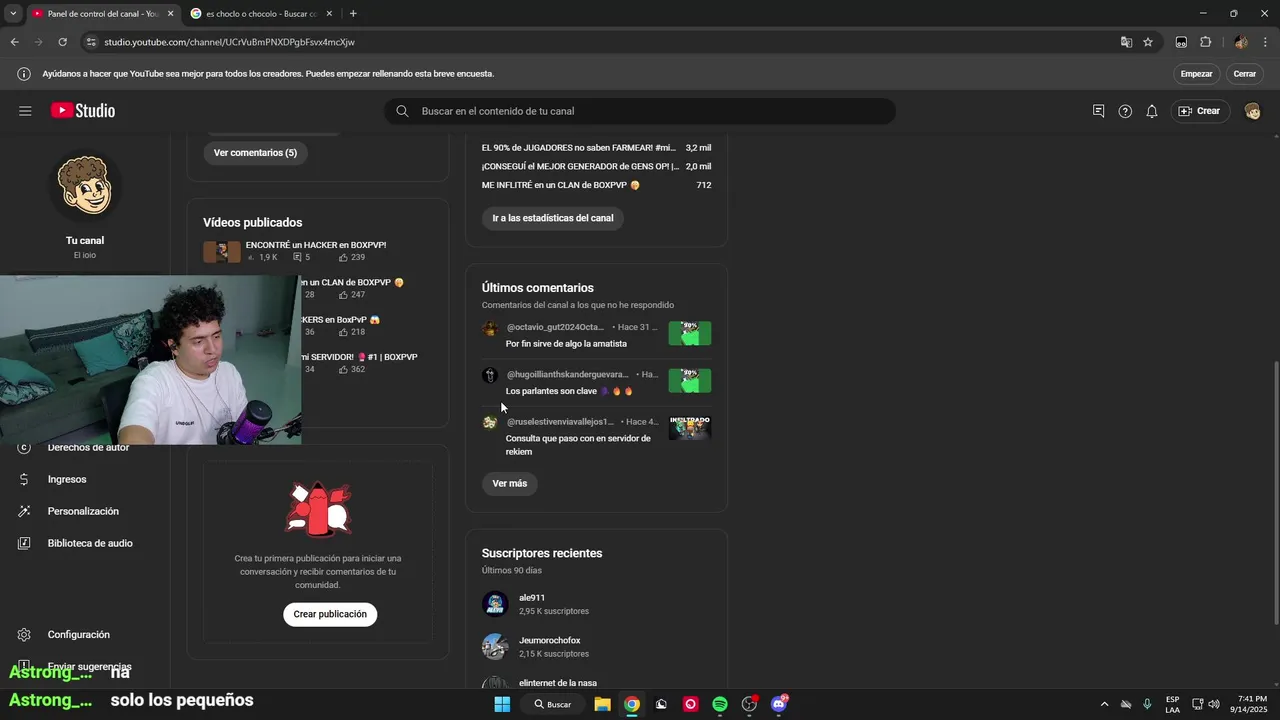
Task: Click Crear publicación button
Action: coord(330,614)
